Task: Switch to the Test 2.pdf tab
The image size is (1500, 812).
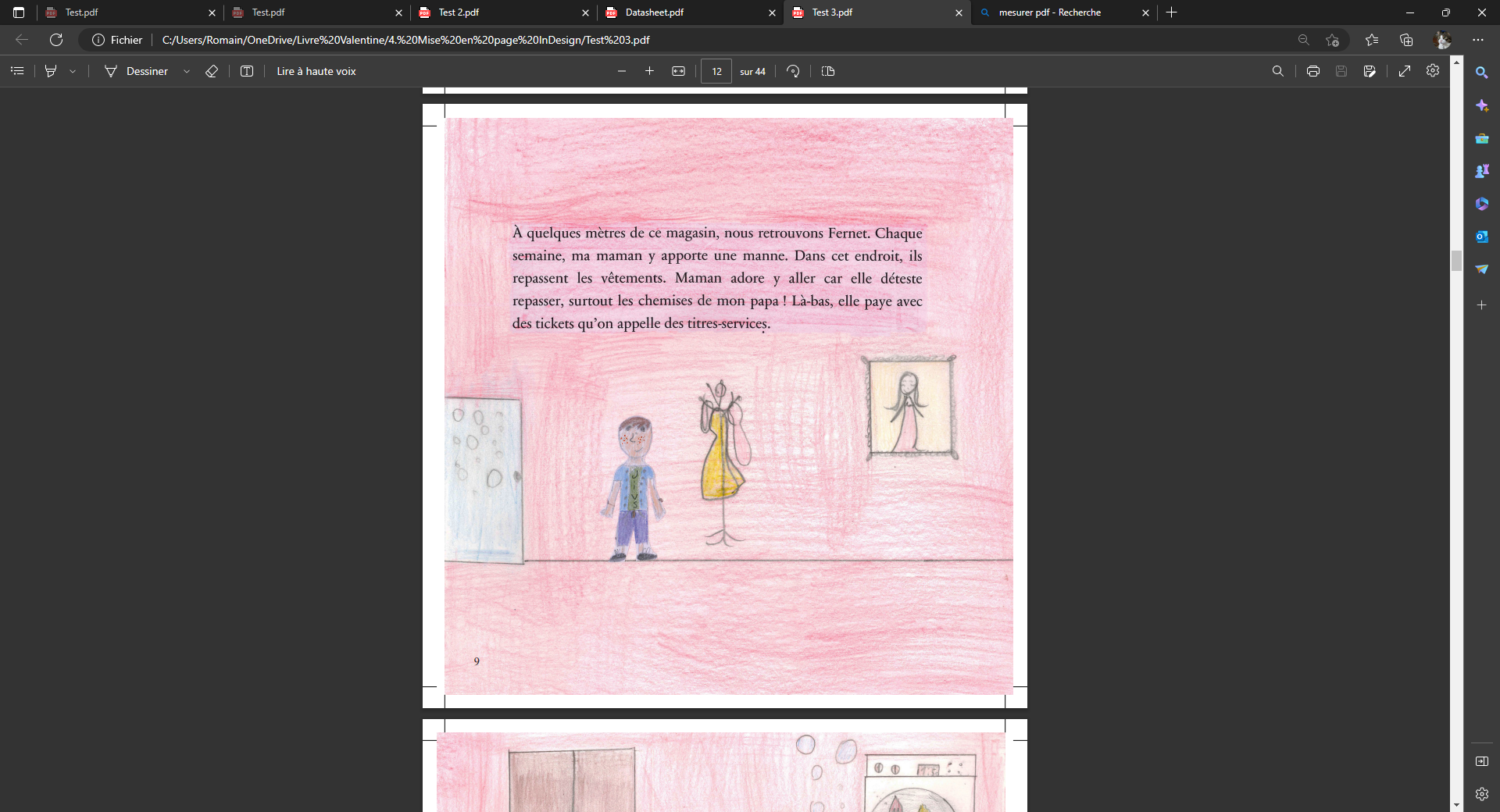Action: [459, 12]
